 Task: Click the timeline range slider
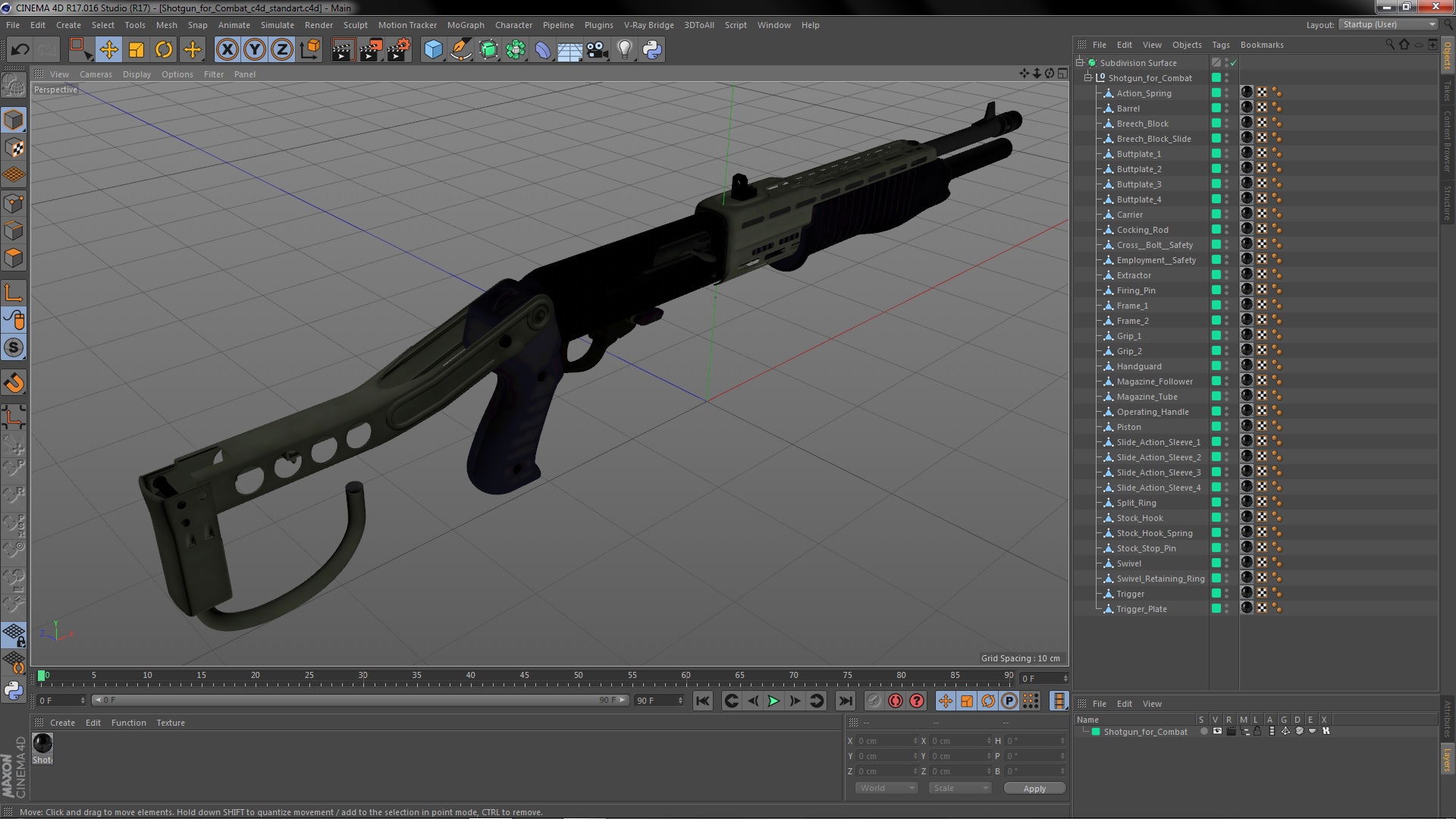360,701
